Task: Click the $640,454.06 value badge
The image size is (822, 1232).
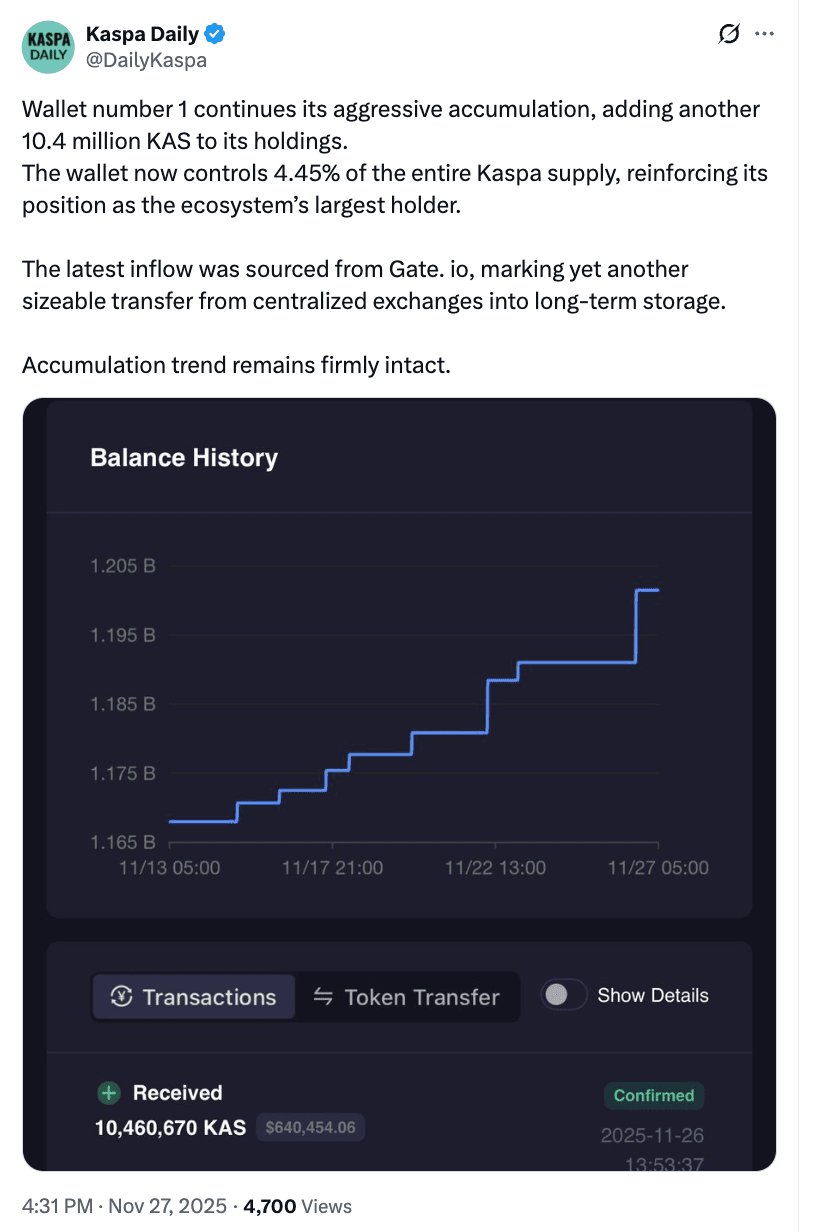Action: pos(311,1128)
